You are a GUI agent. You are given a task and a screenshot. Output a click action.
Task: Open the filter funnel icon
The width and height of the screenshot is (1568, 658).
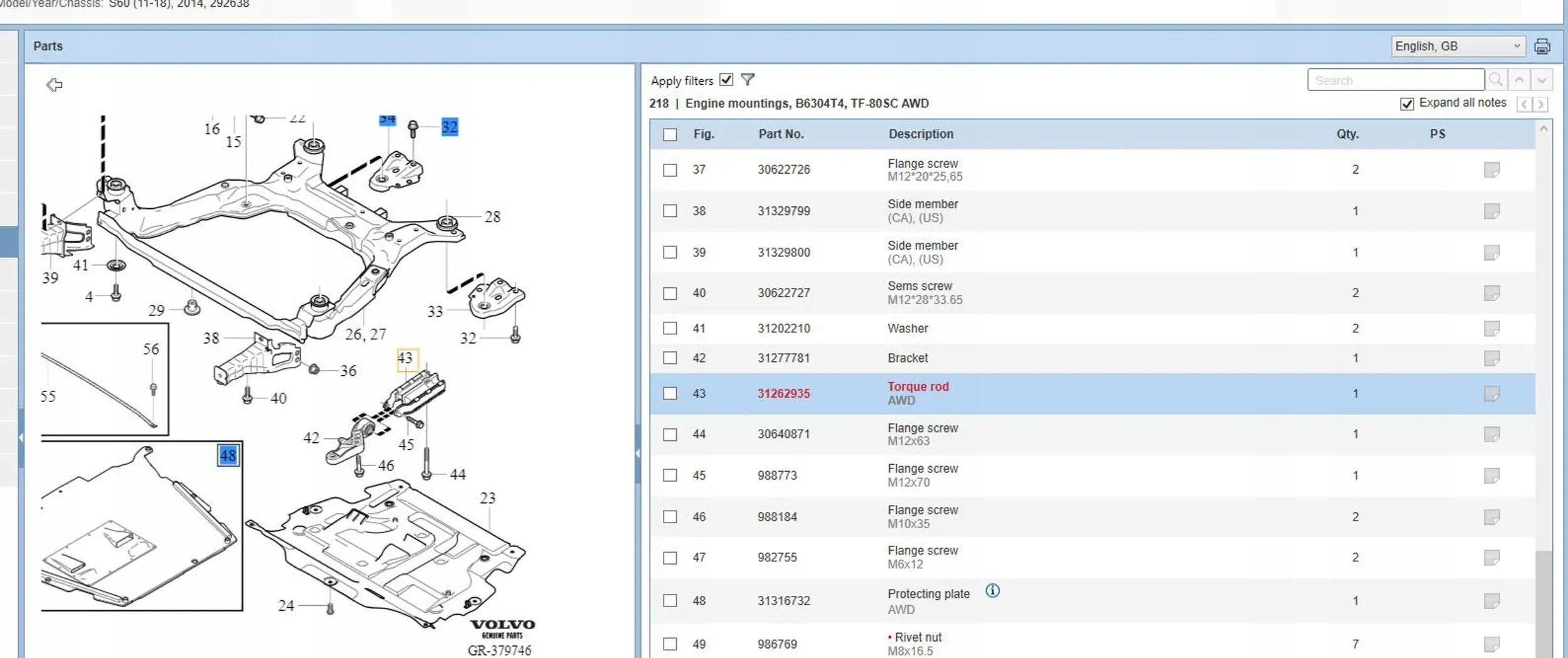click(x=747, y=80)
